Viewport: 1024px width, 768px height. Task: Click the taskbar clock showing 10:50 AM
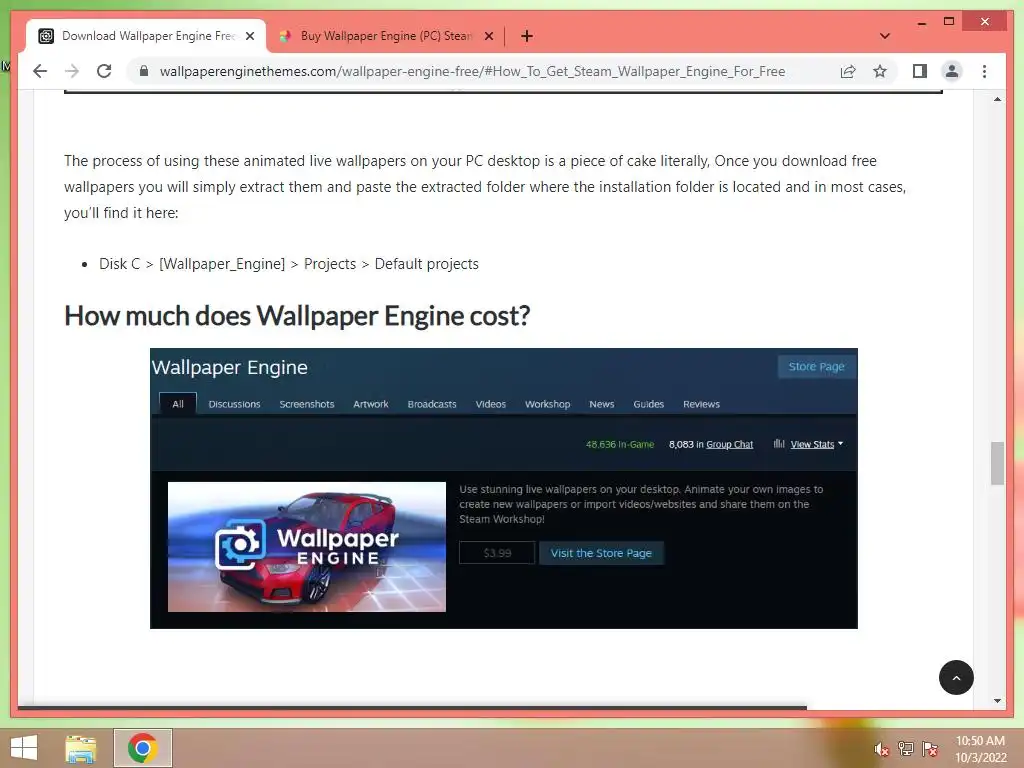tap(980, 749)
